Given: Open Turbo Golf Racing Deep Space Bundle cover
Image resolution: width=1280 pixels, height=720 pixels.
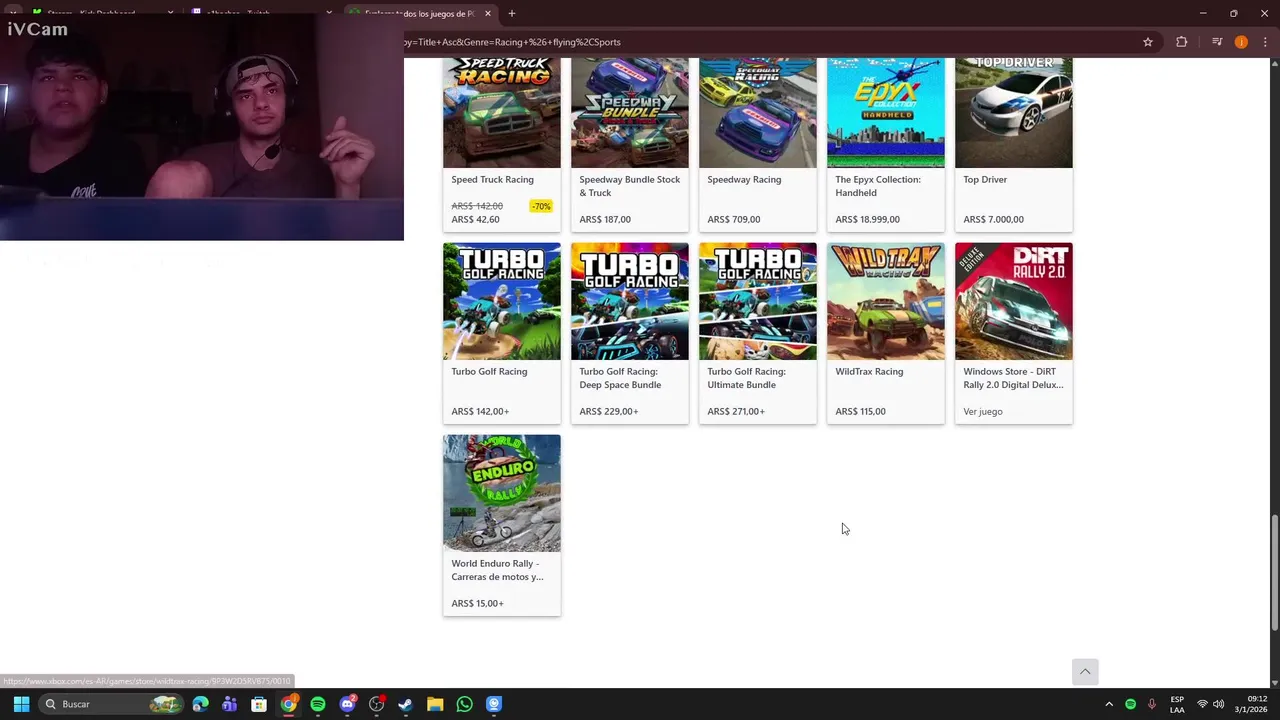Looking at the screenshot, I should pos(630,301).
